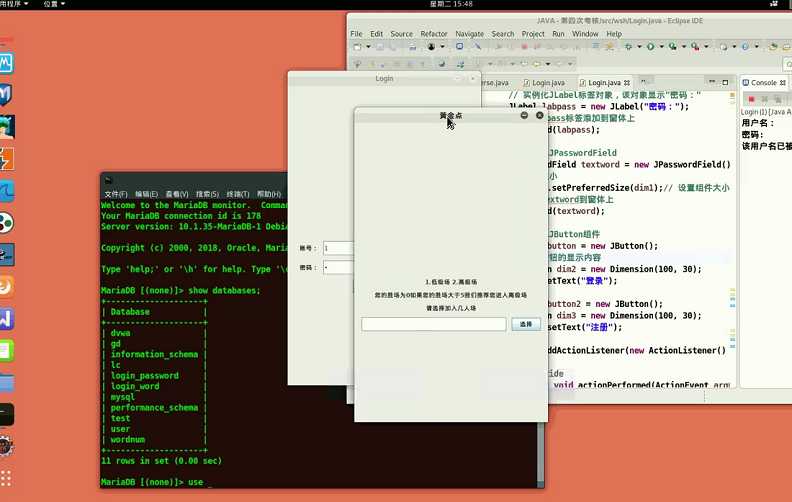The width and height of the screenshot is (792, 502).
Task: Click the green Run button in Eclipse toolbar
Action: (651, 46)
